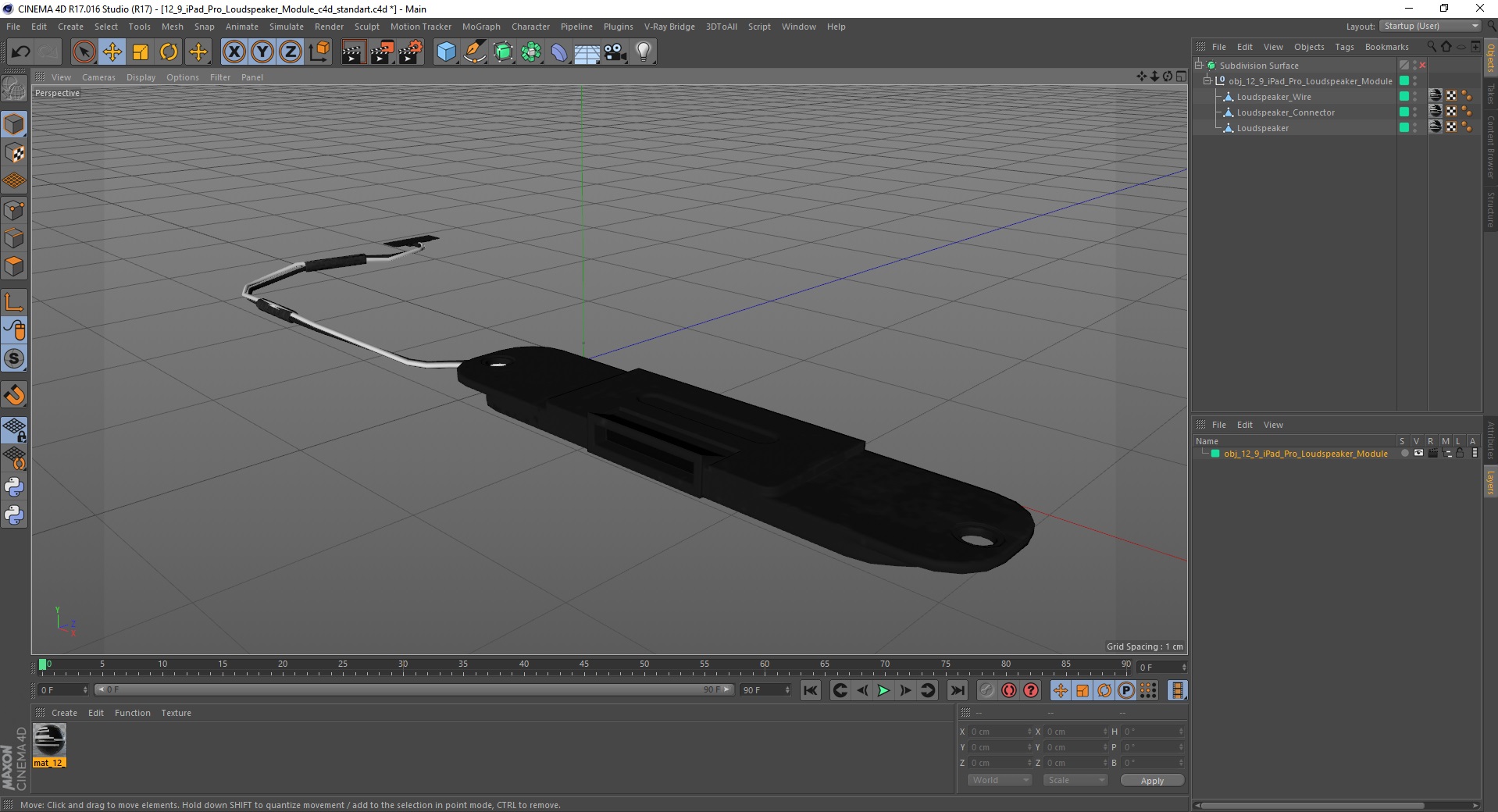Open viewport Cameras menu
This screenshot has width=1498, height=812.
(x=98, y=77)
